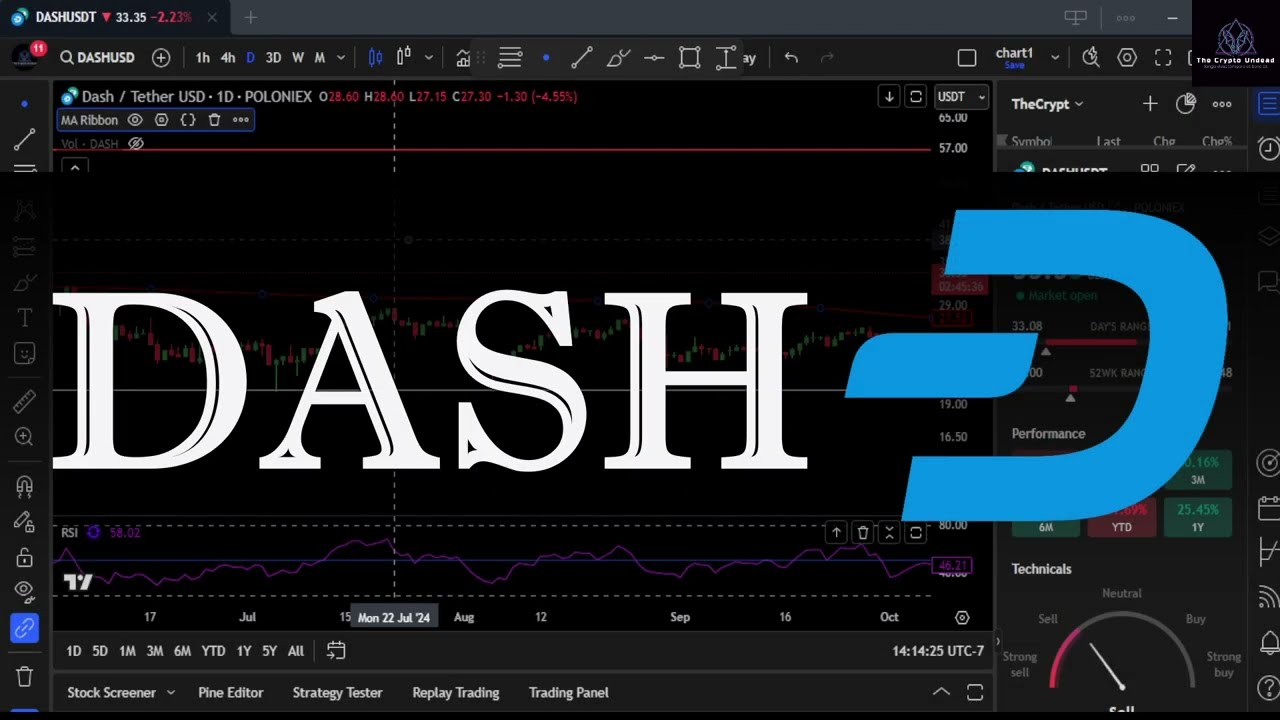
Task: Show the hidden Vol DASH indicator
Action: pos(136,144)
